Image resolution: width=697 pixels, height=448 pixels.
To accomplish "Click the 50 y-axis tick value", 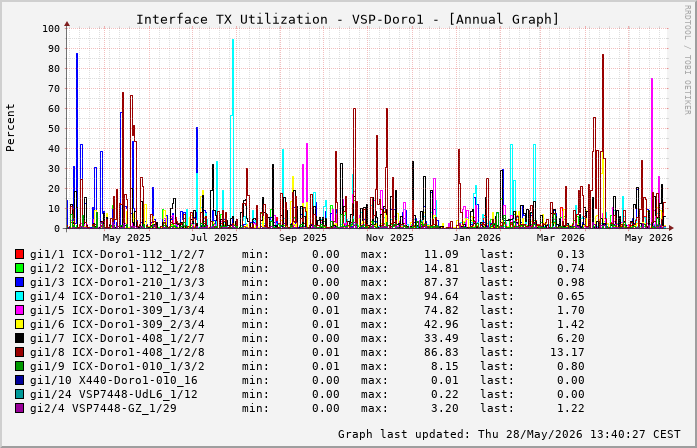I will tap(54, 128).
